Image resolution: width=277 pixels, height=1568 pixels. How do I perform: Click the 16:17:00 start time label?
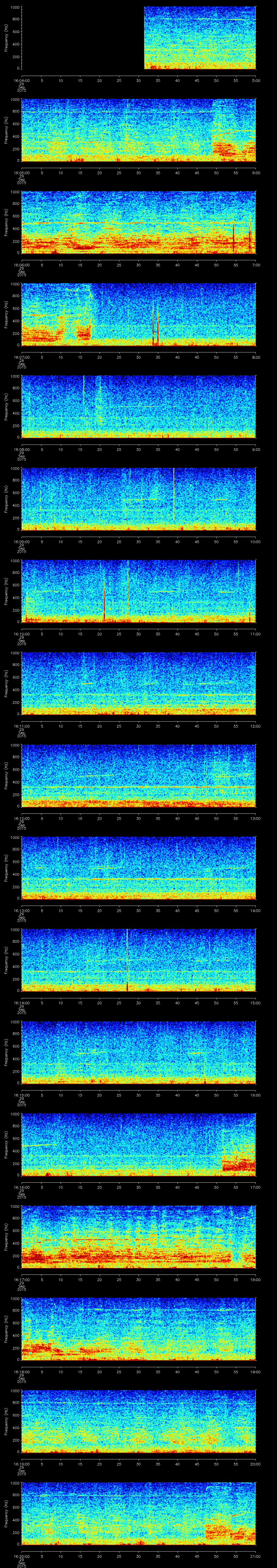click(x=21, y=1279)
